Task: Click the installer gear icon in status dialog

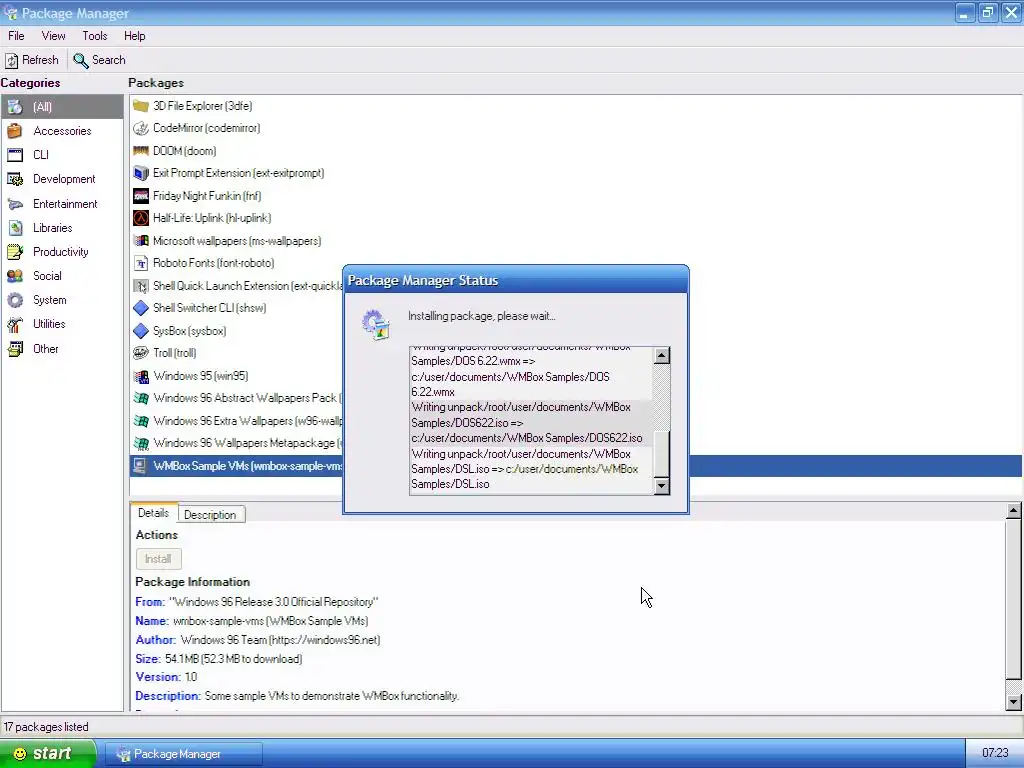Action: click(376, 325)
